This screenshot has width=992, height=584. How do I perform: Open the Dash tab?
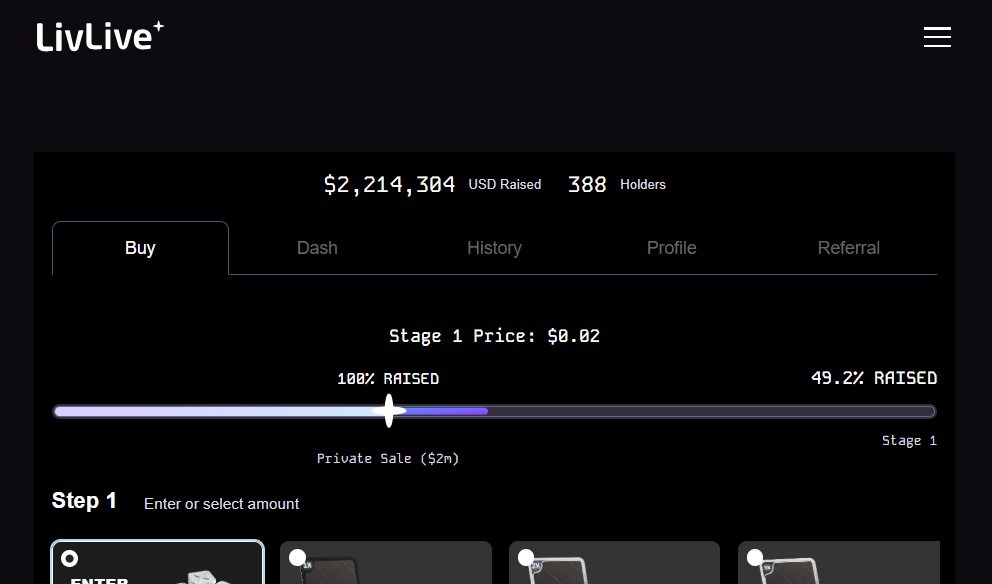point(317,248)
